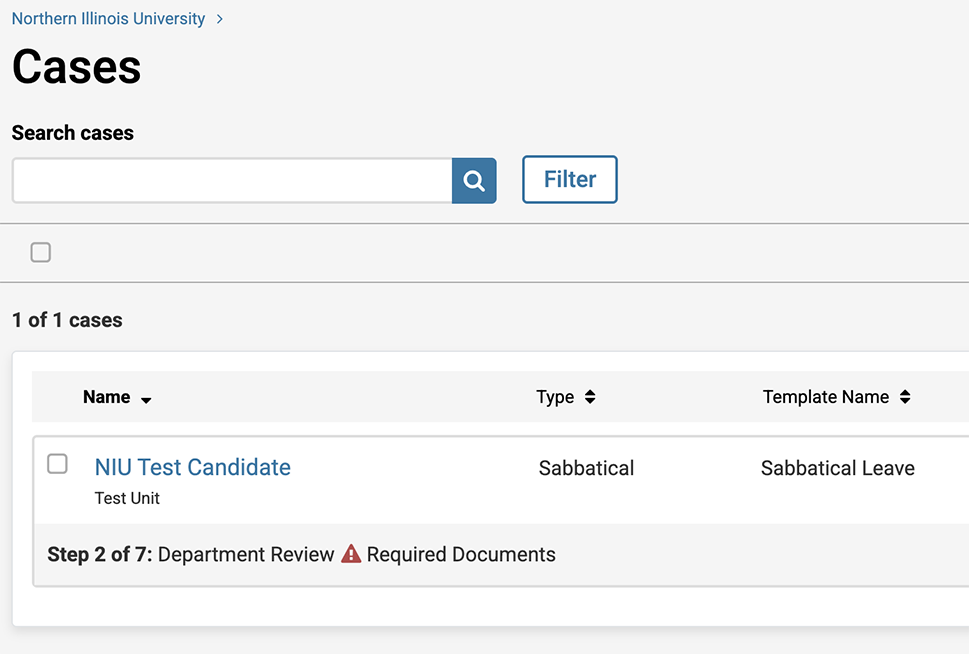Open the NIU Test Candidate case

pos(192,467)
